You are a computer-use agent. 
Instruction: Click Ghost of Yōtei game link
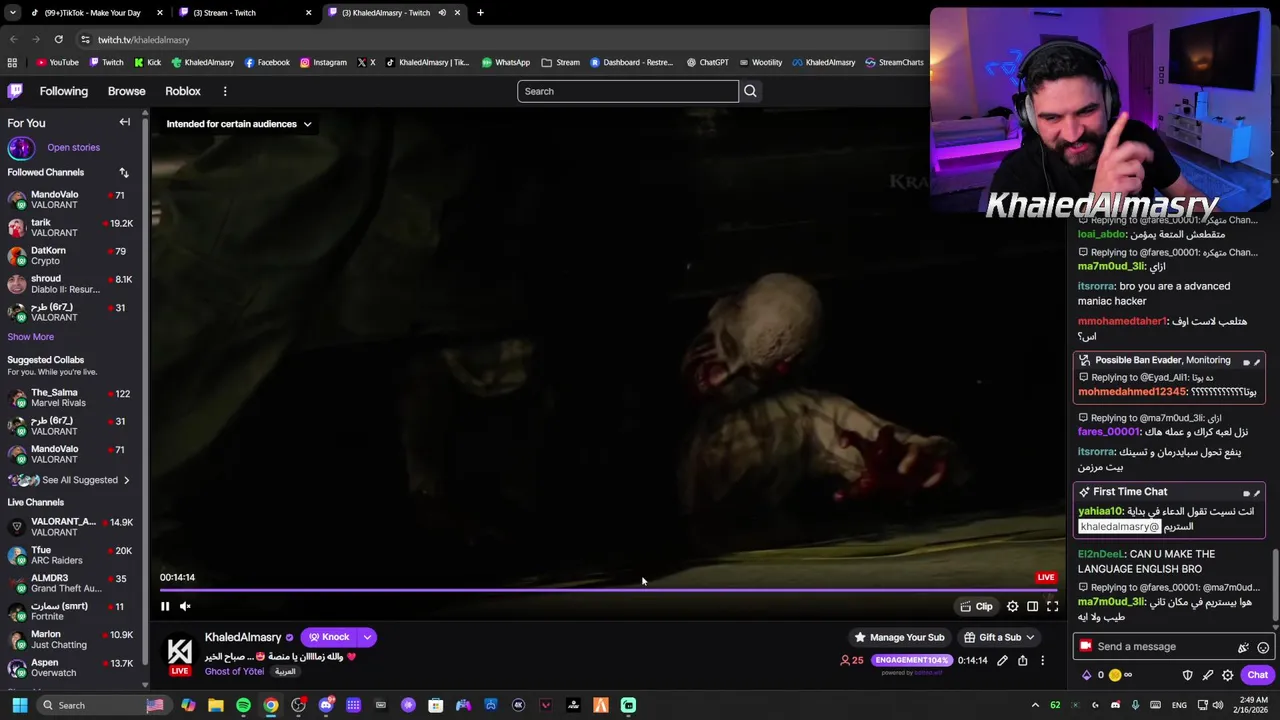[x=234, y=671]
